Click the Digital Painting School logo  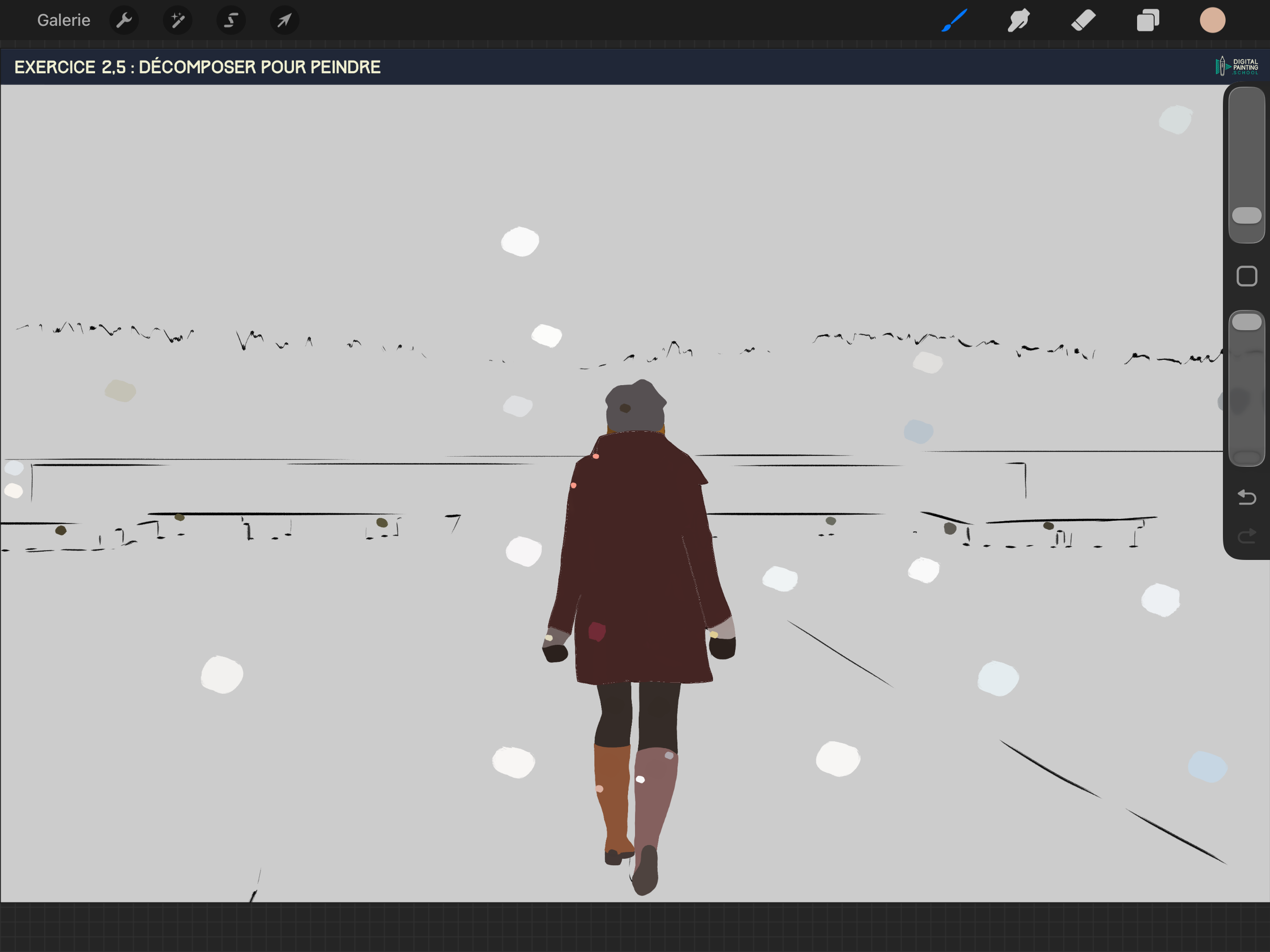pyautogui.click(x=1237, y=66)
